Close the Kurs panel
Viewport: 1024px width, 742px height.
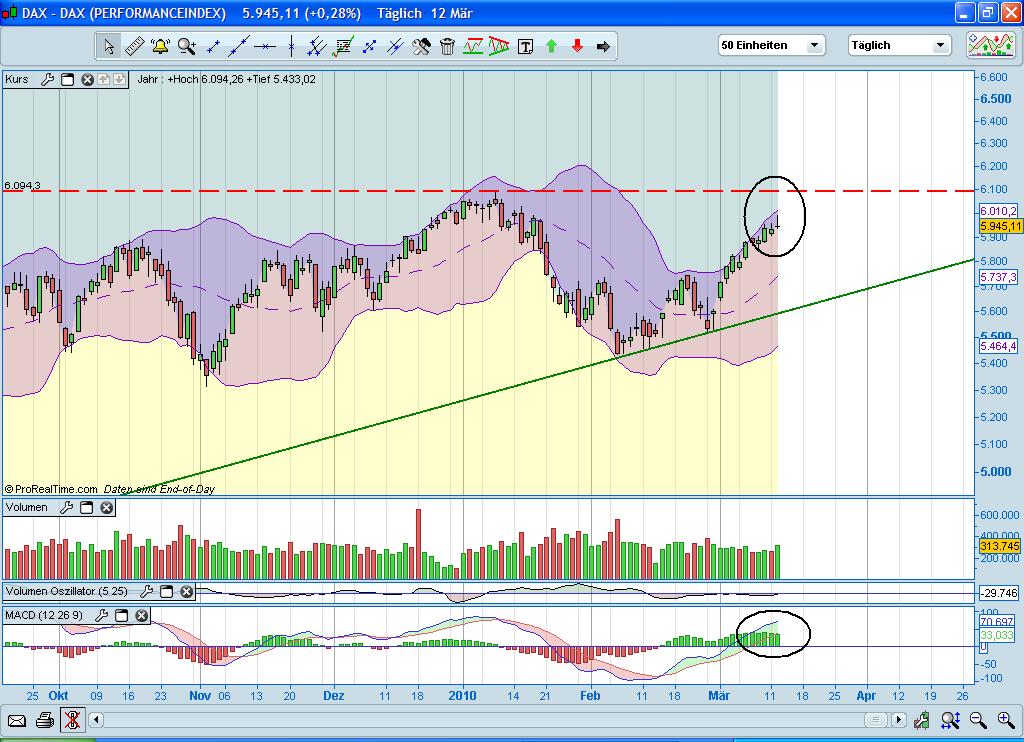coord(87,80)
